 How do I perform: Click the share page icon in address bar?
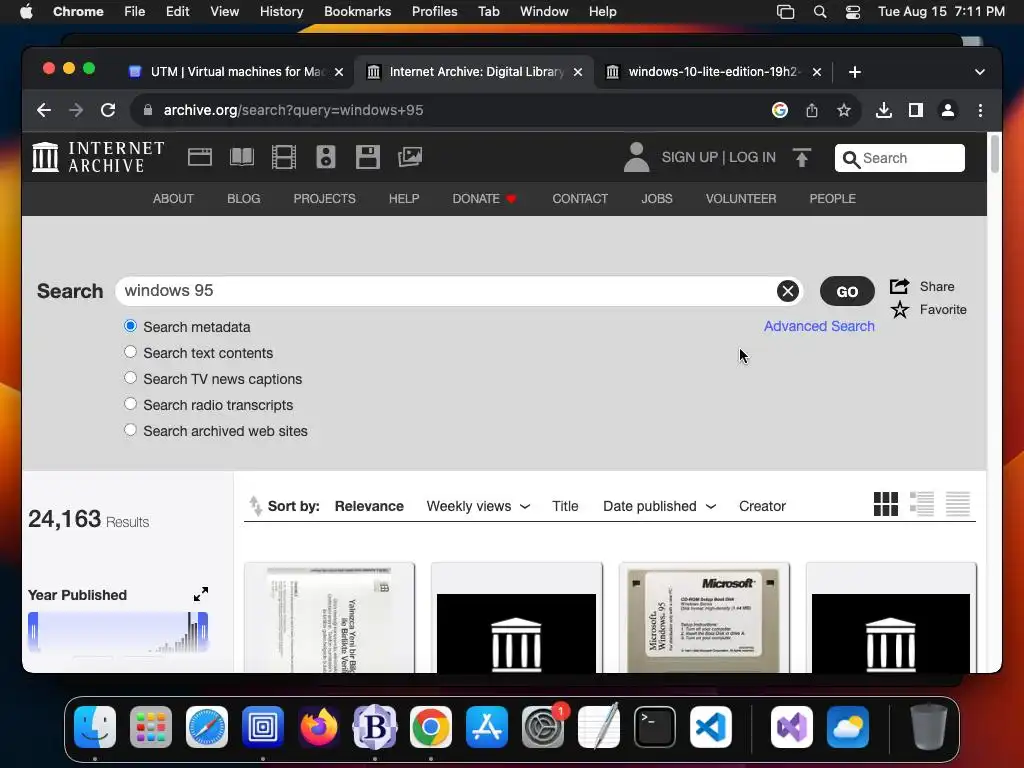[812, 110]
